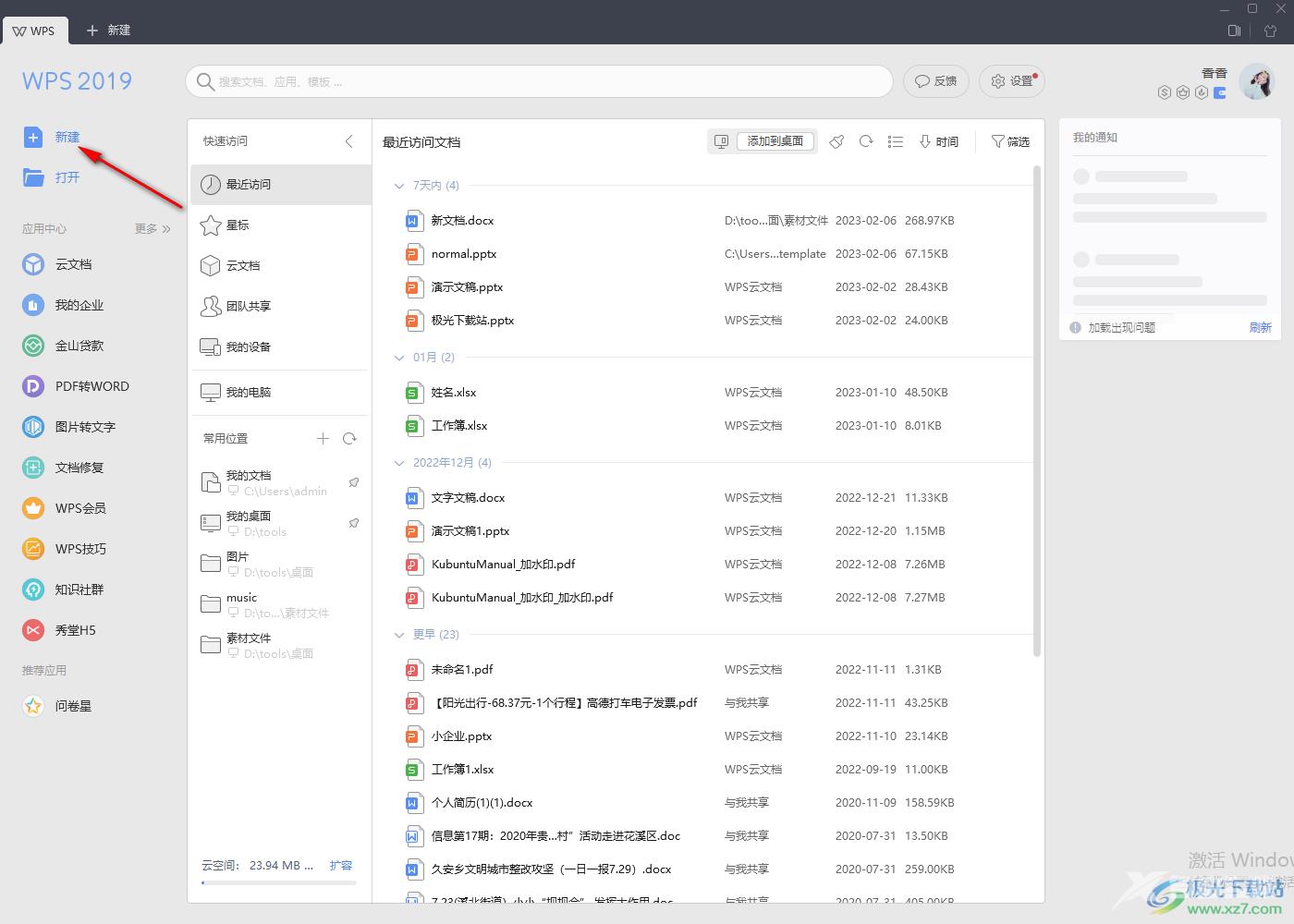The width and height of the screenshot is (1294, 924).
Task: Click the document list vertical scrollbar
Action: 1037,411
